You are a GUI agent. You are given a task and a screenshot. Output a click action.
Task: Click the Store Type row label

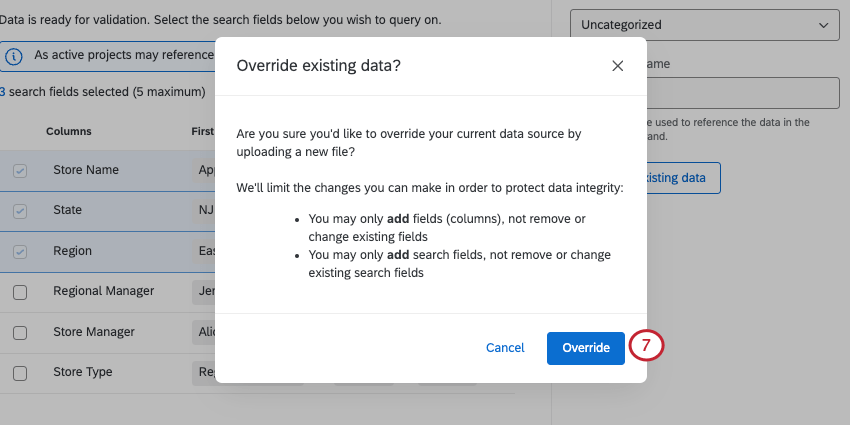(83, 372)
